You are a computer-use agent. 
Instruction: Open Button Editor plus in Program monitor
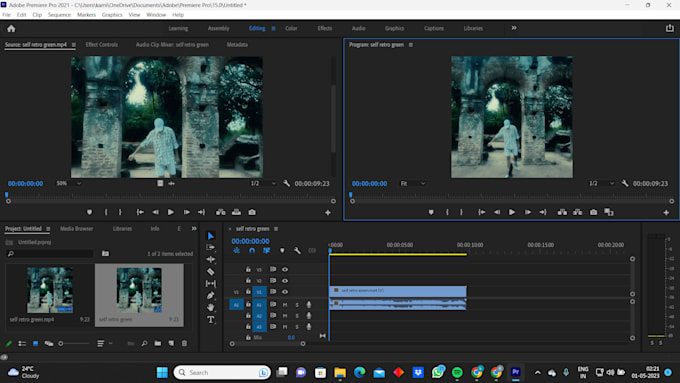coord(666,213)
